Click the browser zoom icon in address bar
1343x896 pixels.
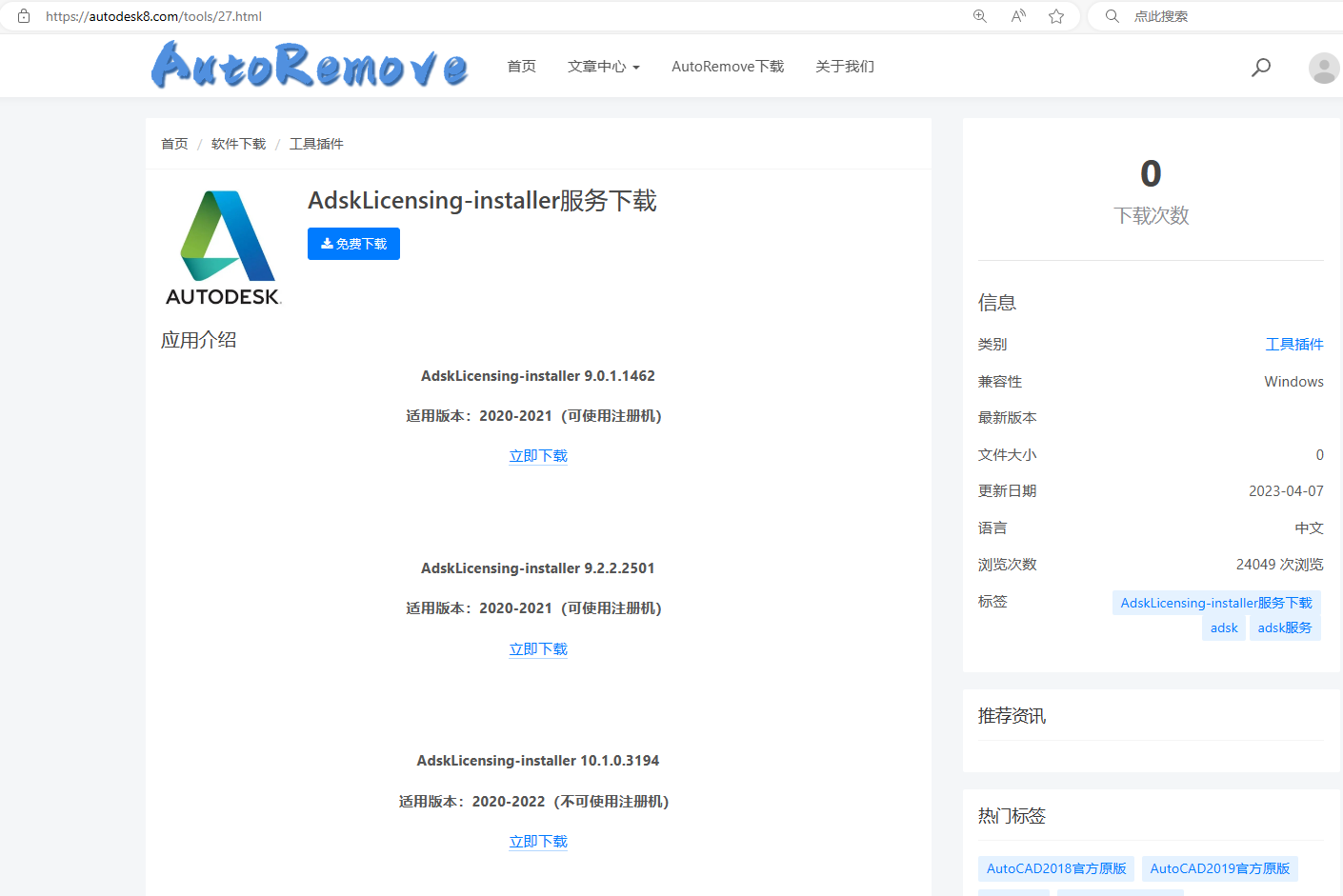[x=979, y=16]
